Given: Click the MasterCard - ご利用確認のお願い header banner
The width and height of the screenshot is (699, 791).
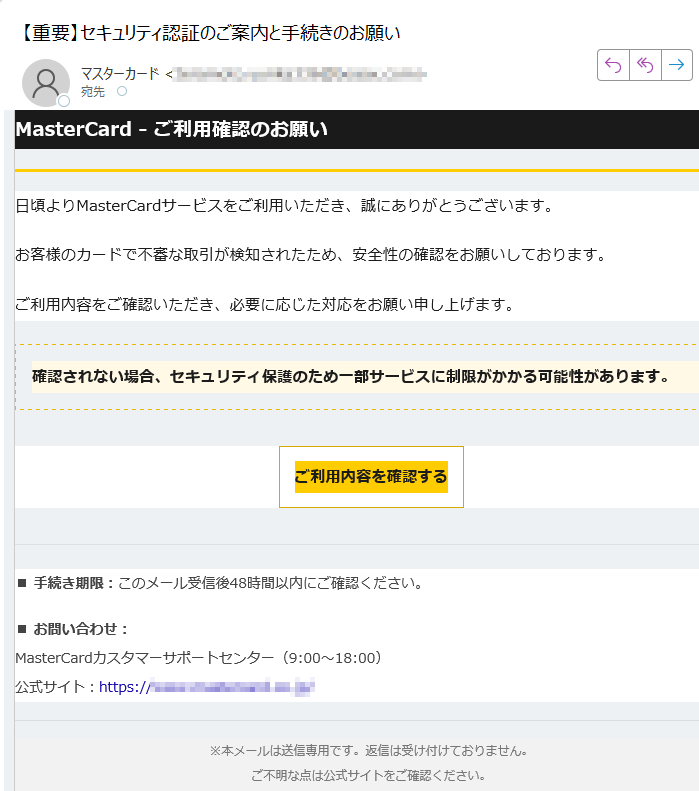Looking at the screenshot, I should (x=357, y=129).
